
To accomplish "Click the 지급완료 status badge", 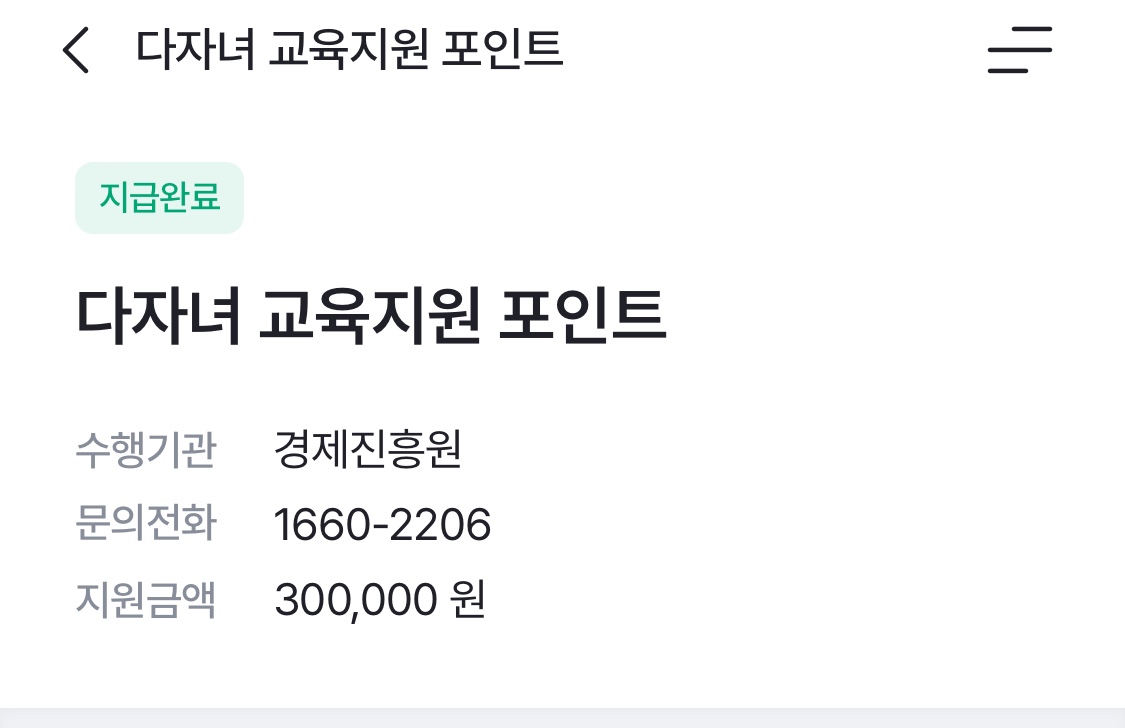I will 159,197.
